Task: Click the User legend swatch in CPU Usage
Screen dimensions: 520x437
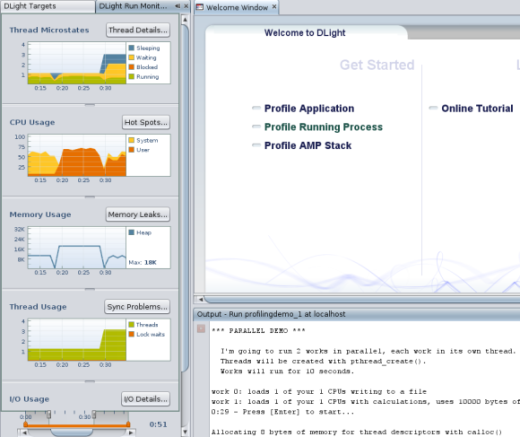Action: (x=131, y=150)
